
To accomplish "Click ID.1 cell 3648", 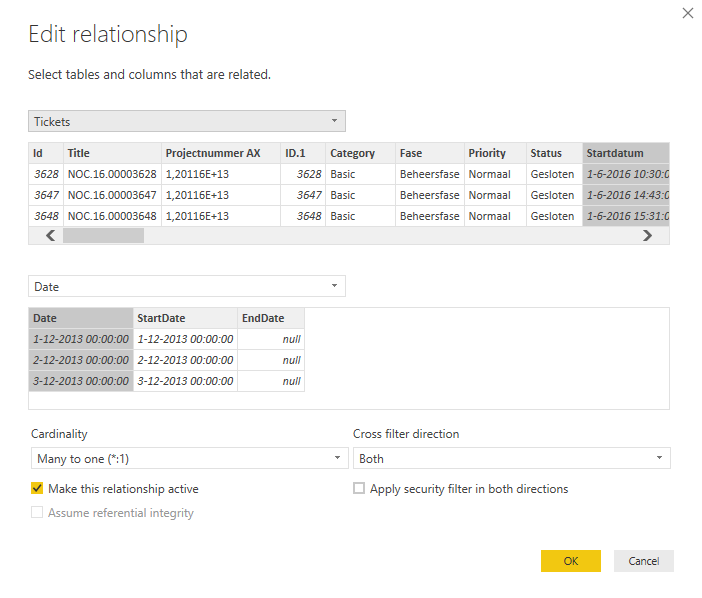I will (x=303, y=216).
